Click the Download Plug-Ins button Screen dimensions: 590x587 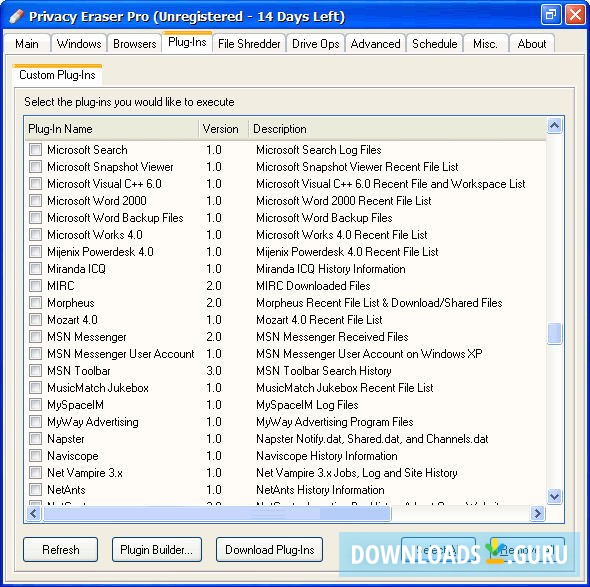269,550
